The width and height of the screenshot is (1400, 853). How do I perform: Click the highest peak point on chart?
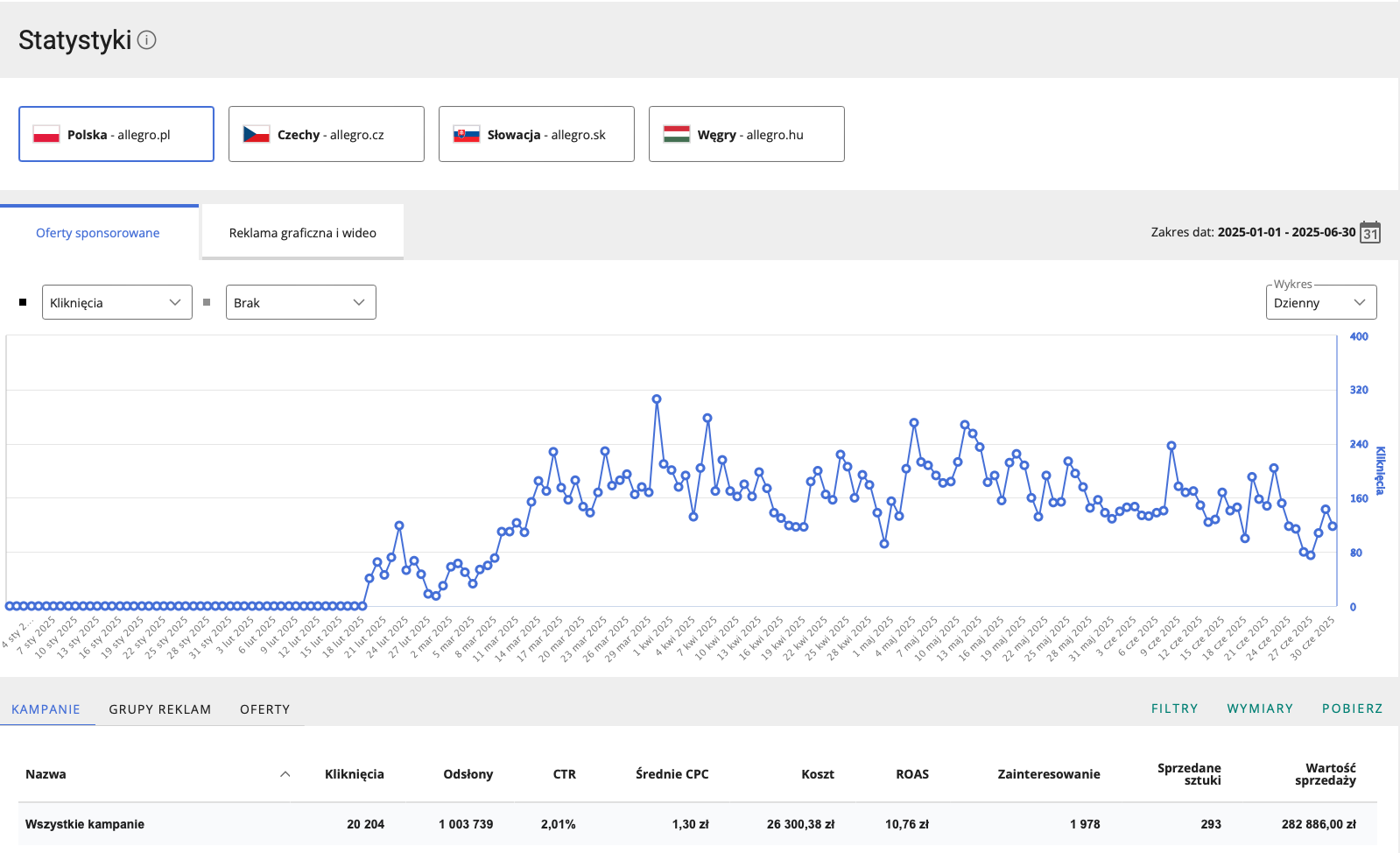pyautogui.click(x=657, y=399)
